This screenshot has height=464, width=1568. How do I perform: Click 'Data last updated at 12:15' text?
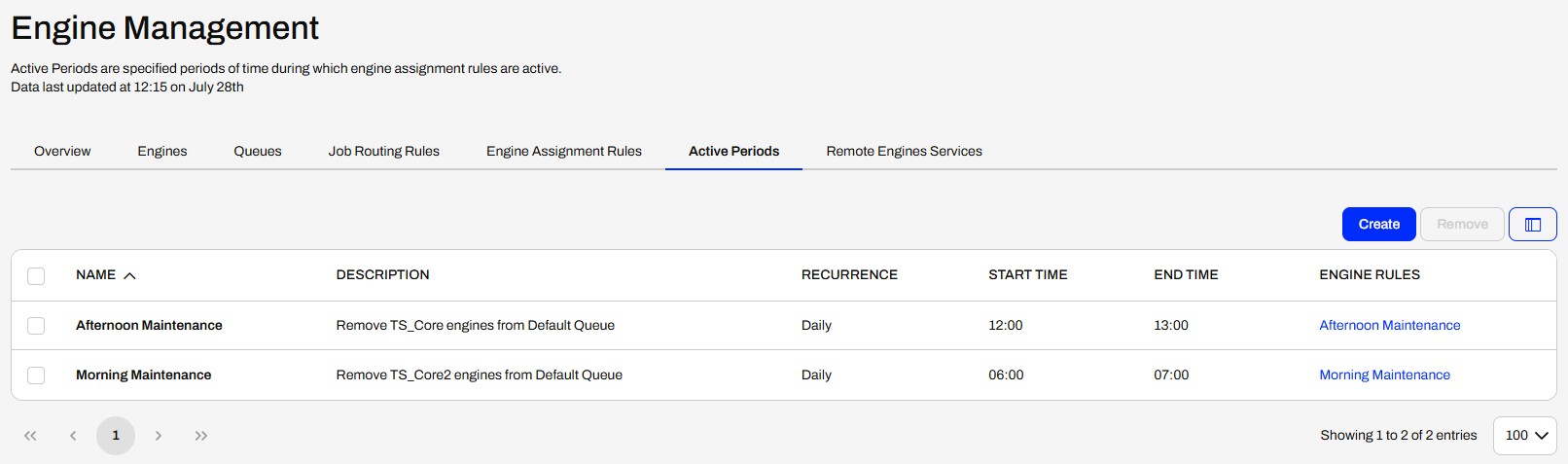[87, 87]
